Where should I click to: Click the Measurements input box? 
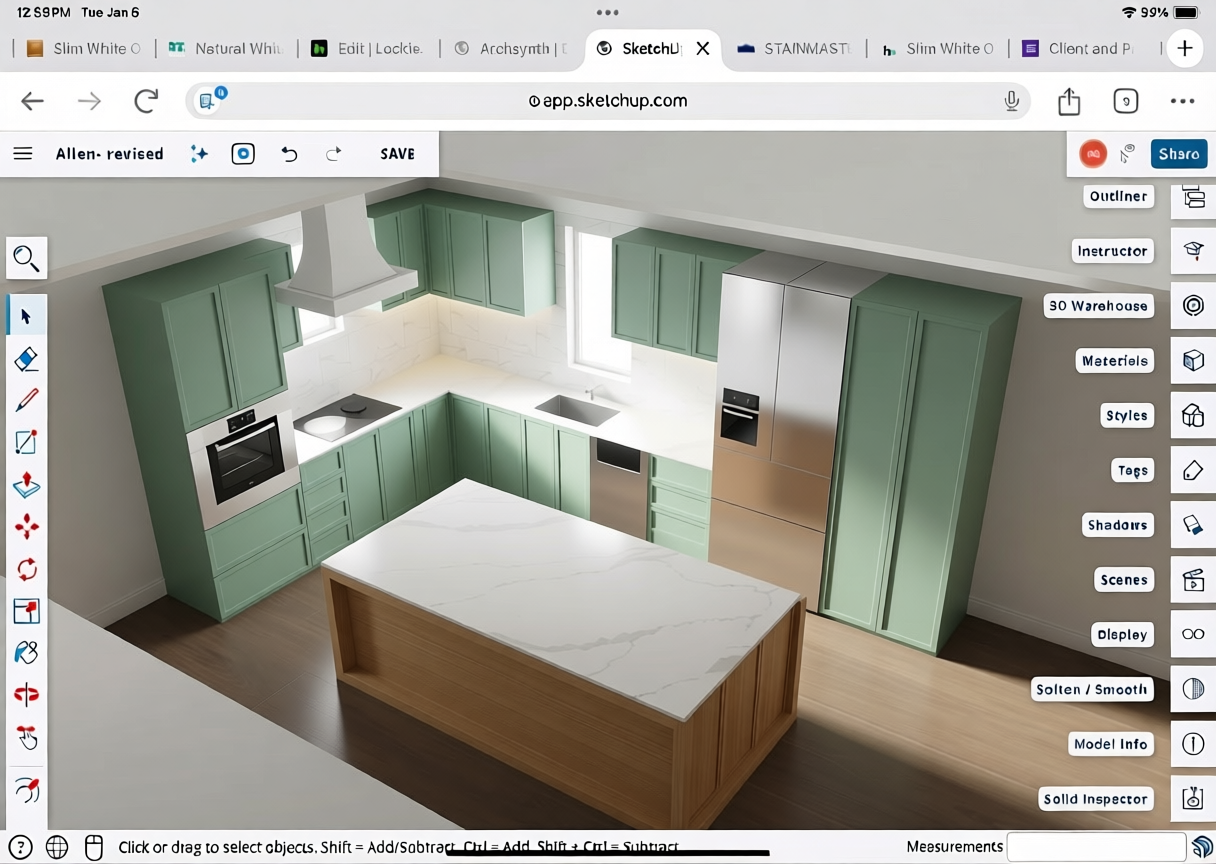(1096, 847)
